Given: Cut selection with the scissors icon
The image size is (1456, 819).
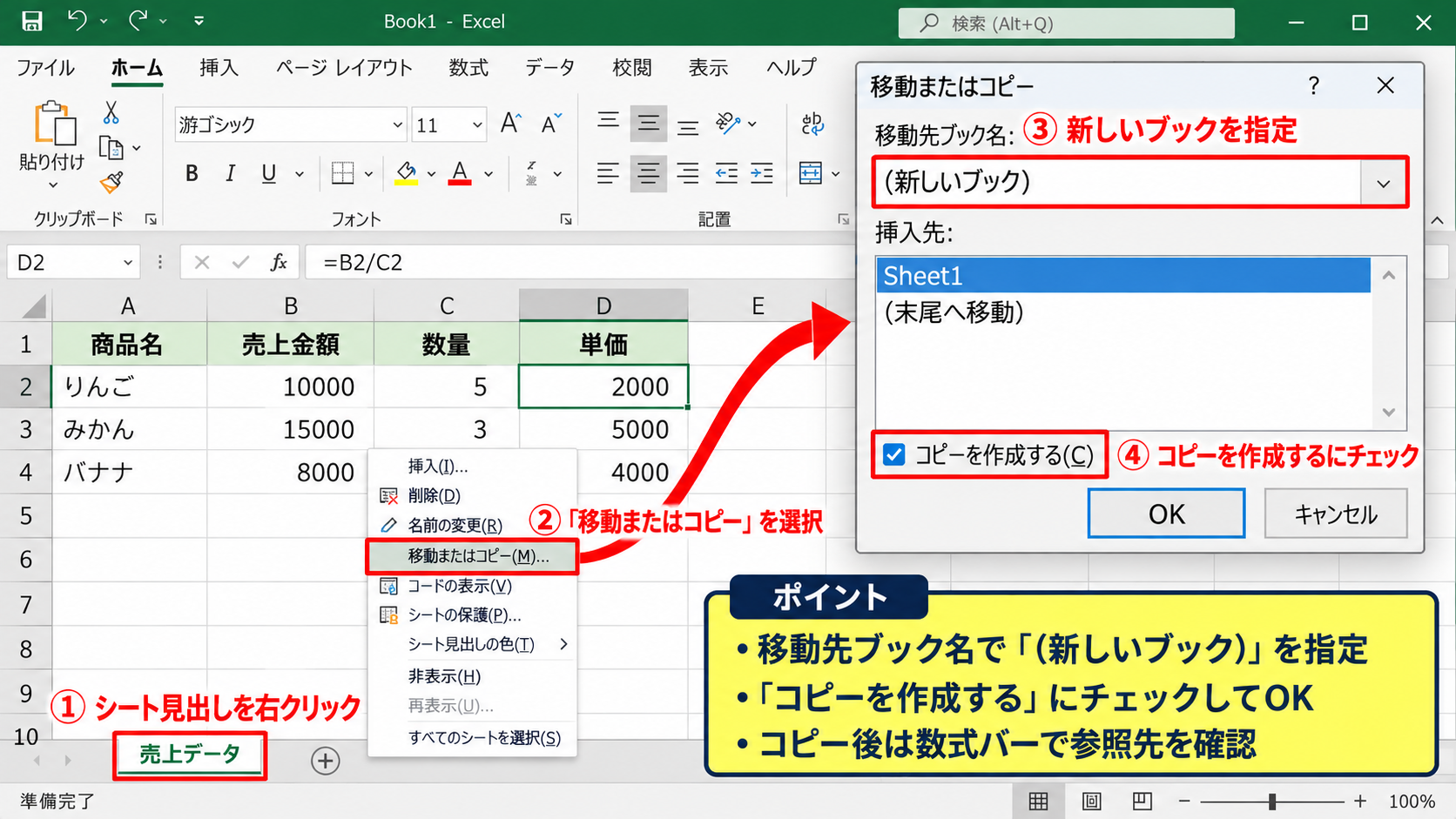Looking at the screenshot, I should [x=111, y=113].
